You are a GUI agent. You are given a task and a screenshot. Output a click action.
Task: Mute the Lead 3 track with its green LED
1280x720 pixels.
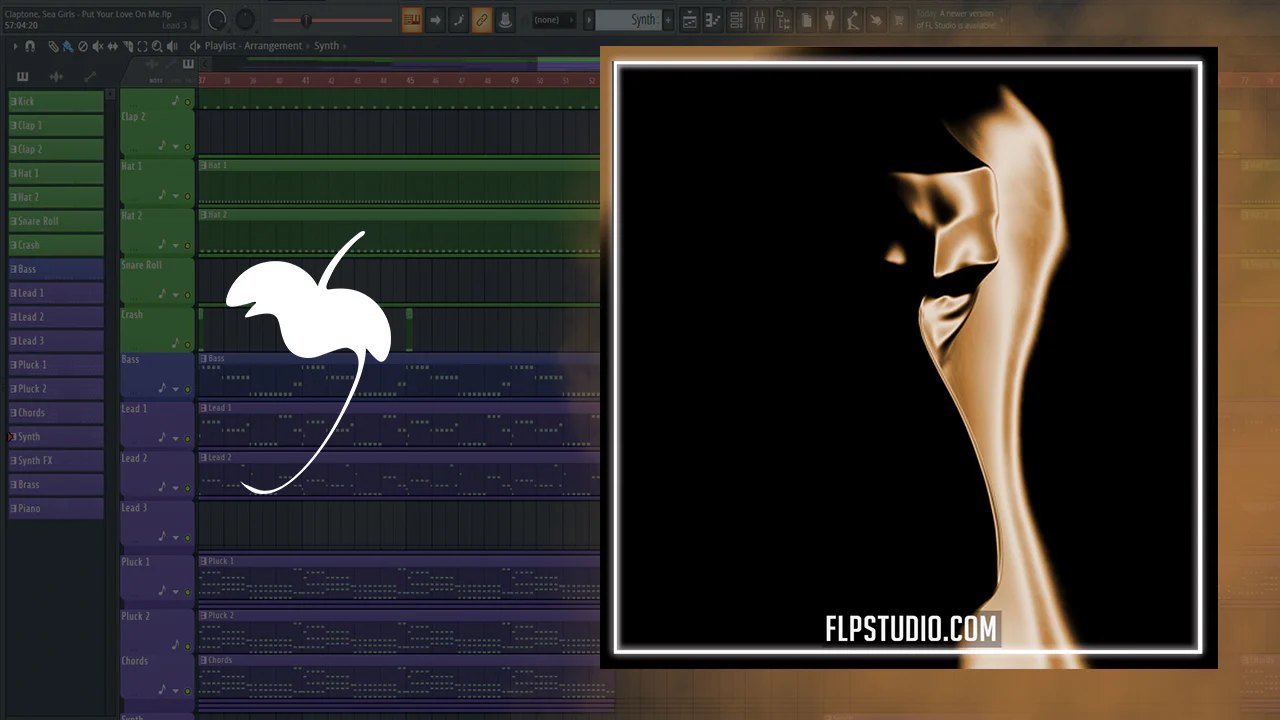coord(187,538)
